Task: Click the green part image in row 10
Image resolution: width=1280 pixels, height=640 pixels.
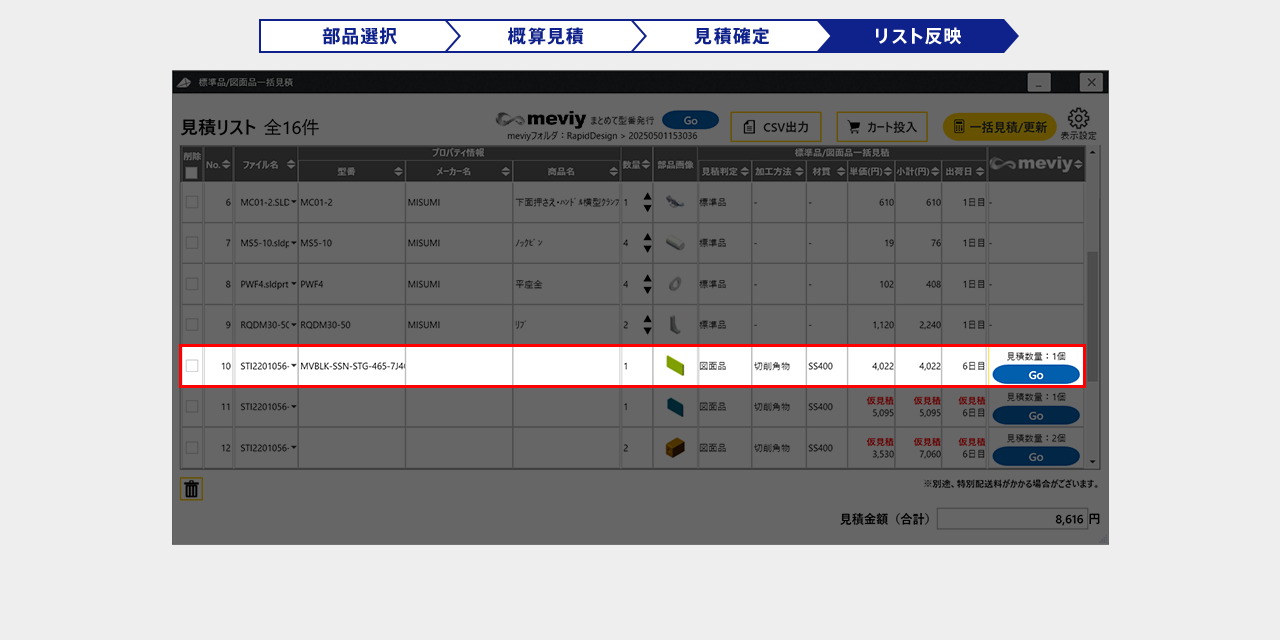Action: (675, 366)
